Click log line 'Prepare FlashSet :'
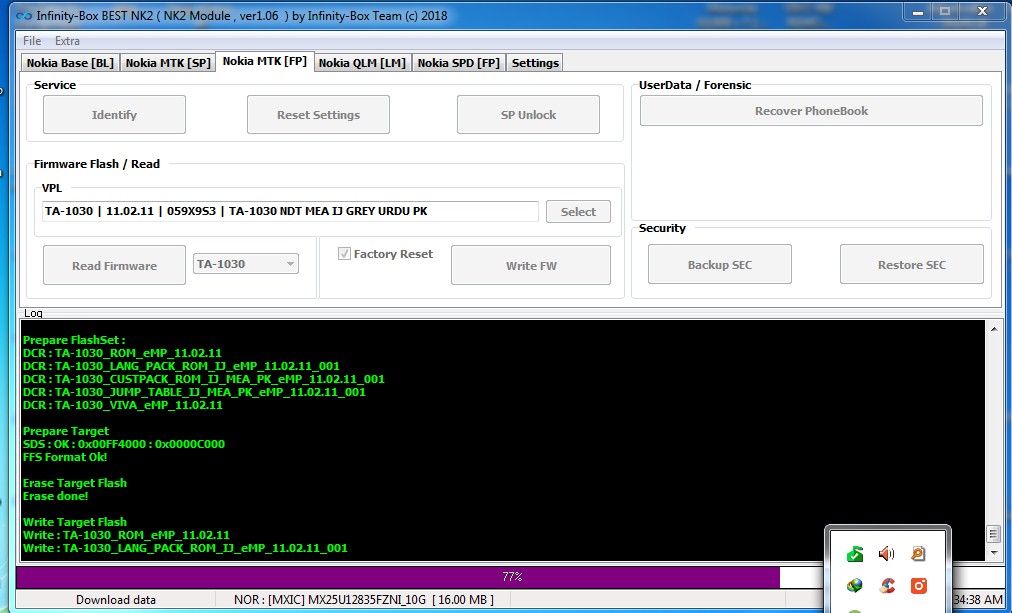The width and height of the screenshot is (1012, 613). pyautogui.click(x=74, y=340)
